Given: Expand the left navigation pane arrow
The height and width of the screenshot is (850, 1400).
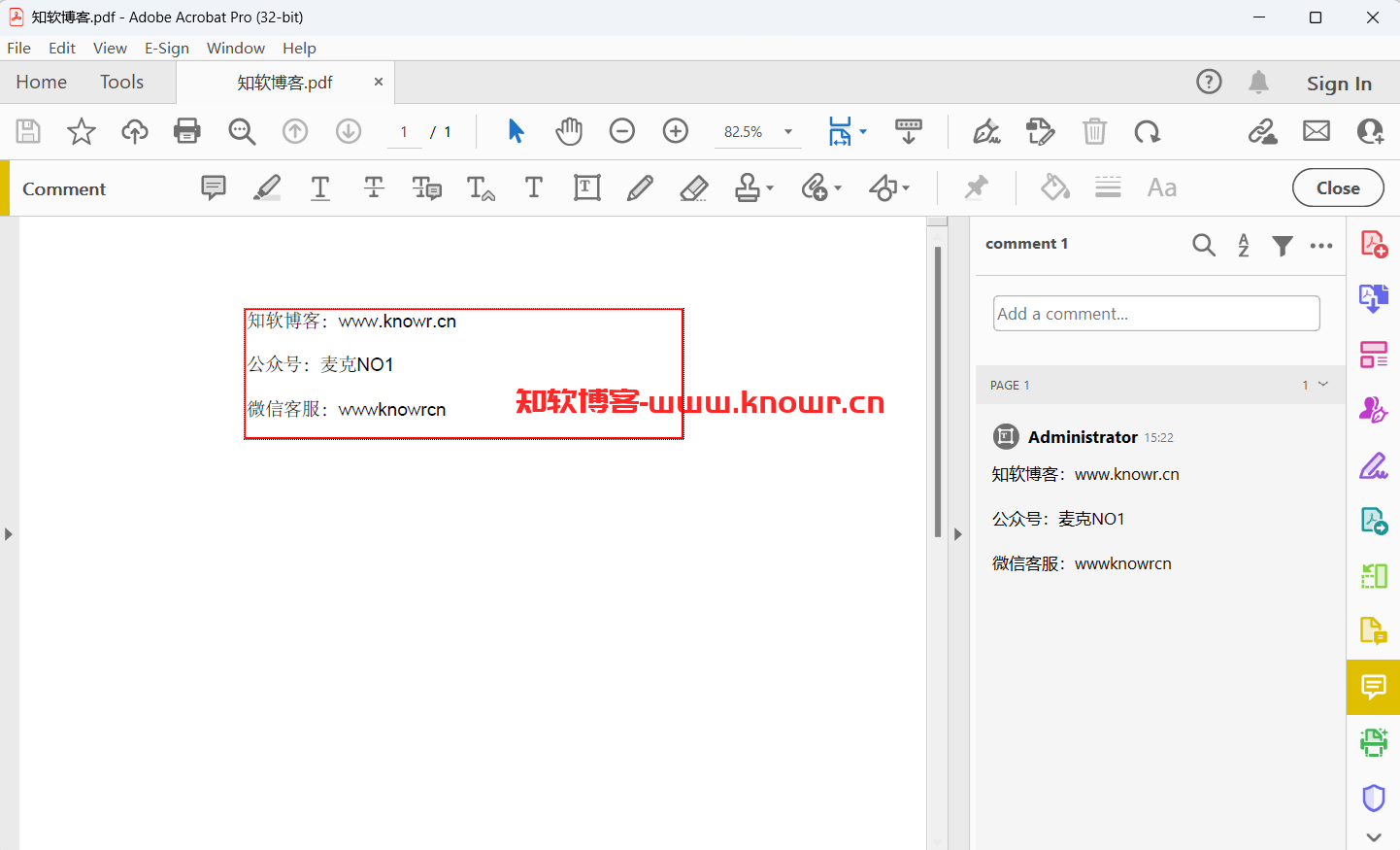Looking at the screenshot, I should tap(9, 534).
